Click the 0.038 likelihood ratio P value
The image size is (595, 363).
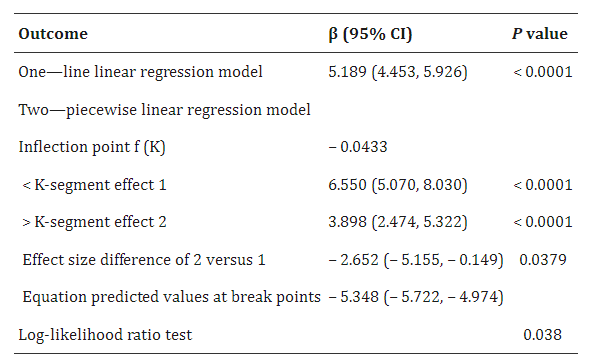(542, 335)
